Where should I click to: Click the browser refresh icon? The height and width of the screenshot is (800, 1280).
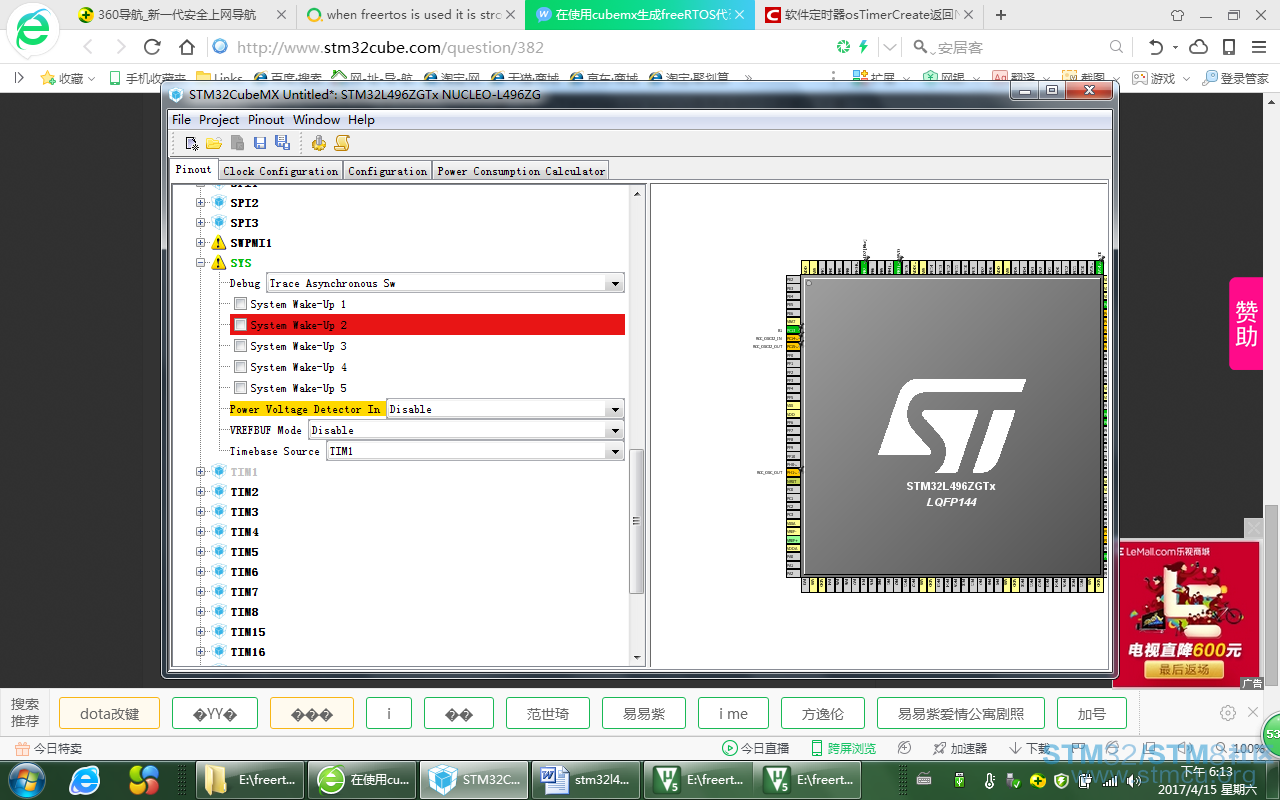coord(152,47)
